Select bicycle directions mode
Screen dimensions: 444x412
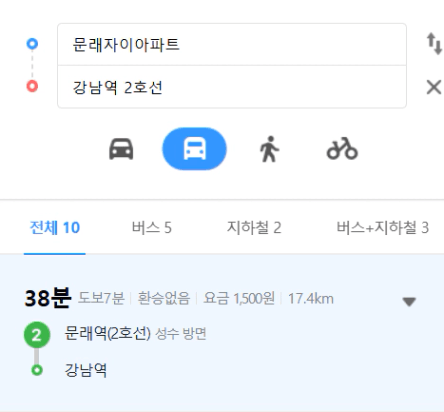[x=342, y=149]
